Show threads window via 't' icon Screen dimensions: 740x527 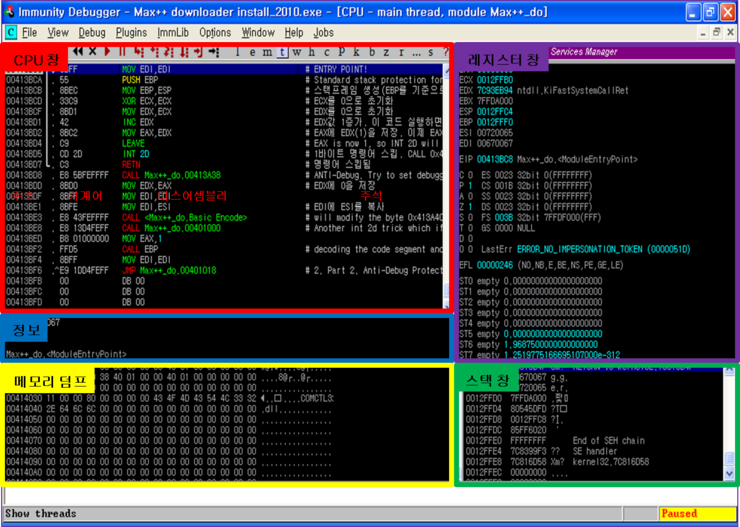click(283, 52)
